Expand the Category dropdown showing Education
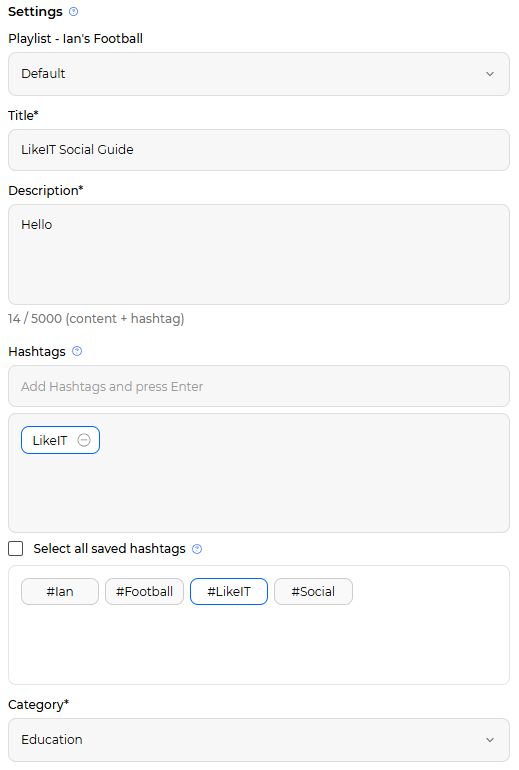The height and width of the screenshot is (770, 519). coord(259,740)
